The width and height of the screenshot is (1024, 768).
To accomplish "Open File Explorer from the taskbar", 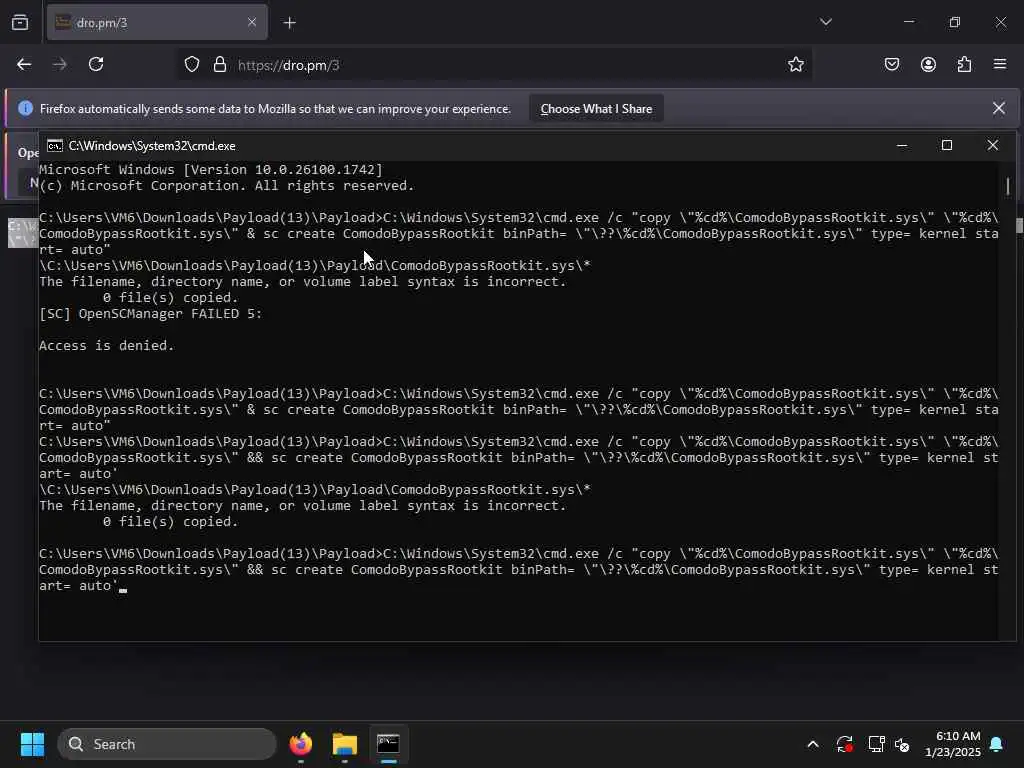I will pos(345,744).
